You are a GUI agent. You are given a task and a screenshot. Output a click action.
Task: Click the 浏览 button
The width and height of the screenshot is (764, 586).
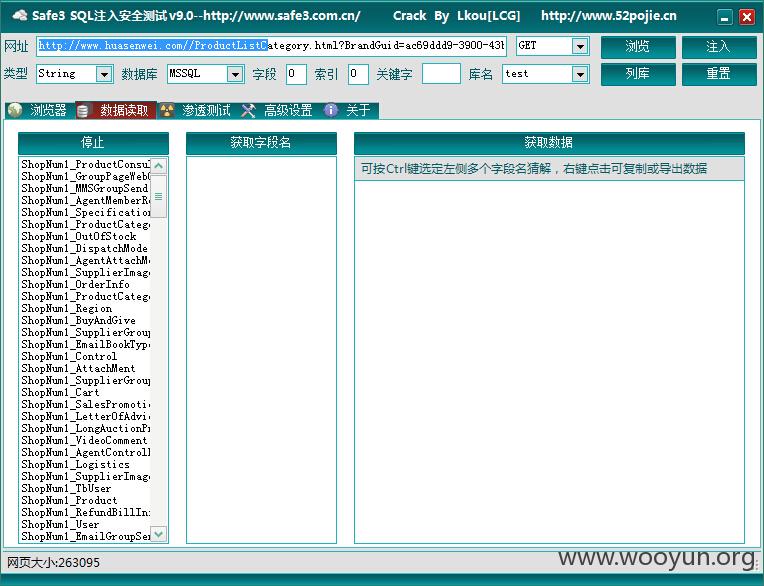(638, 47)
